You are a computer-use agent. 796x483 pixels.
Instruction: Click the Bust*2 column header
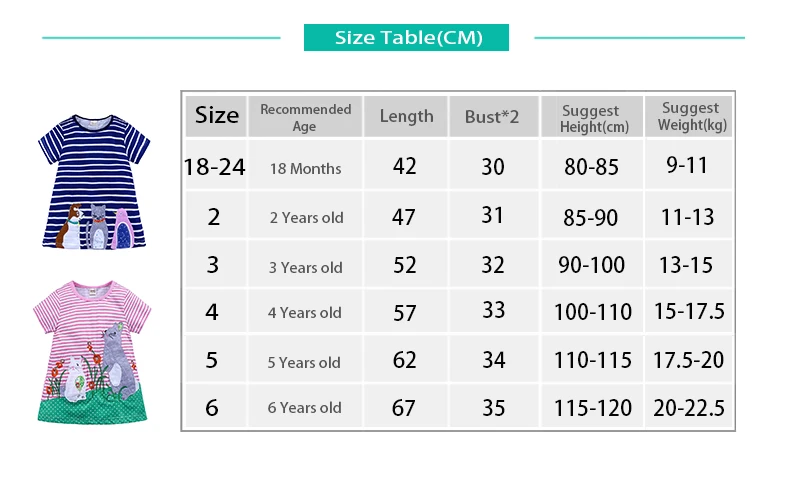point(493,116)
